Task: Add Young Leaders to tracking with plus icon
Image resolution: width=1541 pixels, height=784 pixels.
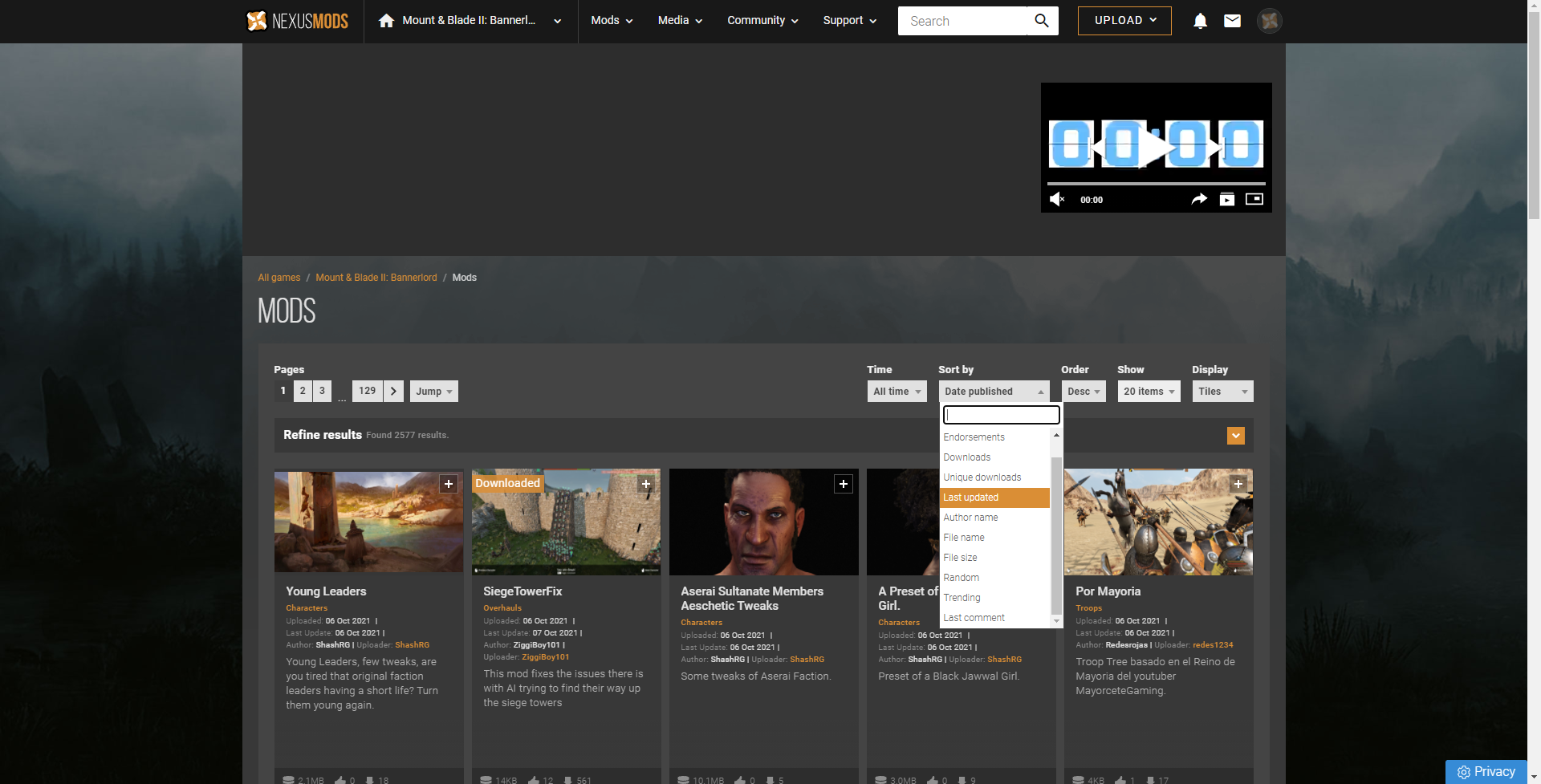Action: (449, 484)
